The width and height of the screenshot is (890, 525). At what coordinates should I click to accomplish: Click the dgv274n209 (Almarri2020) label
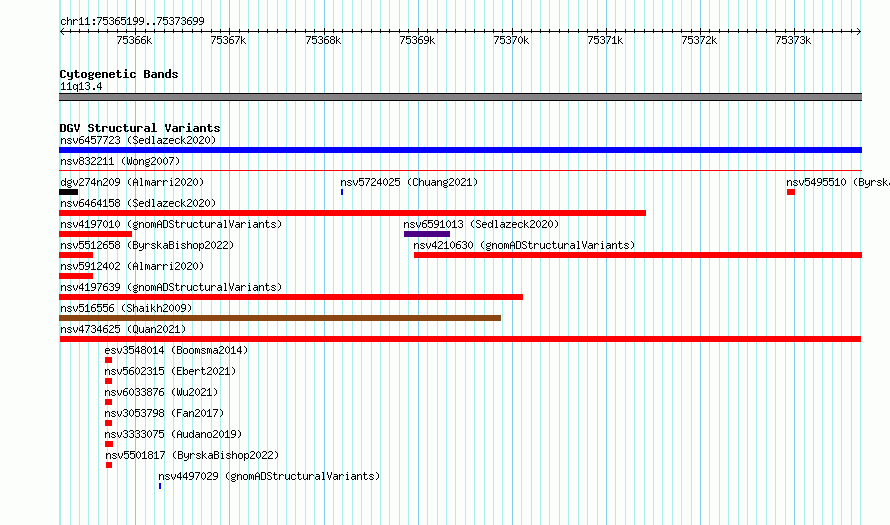132,182
